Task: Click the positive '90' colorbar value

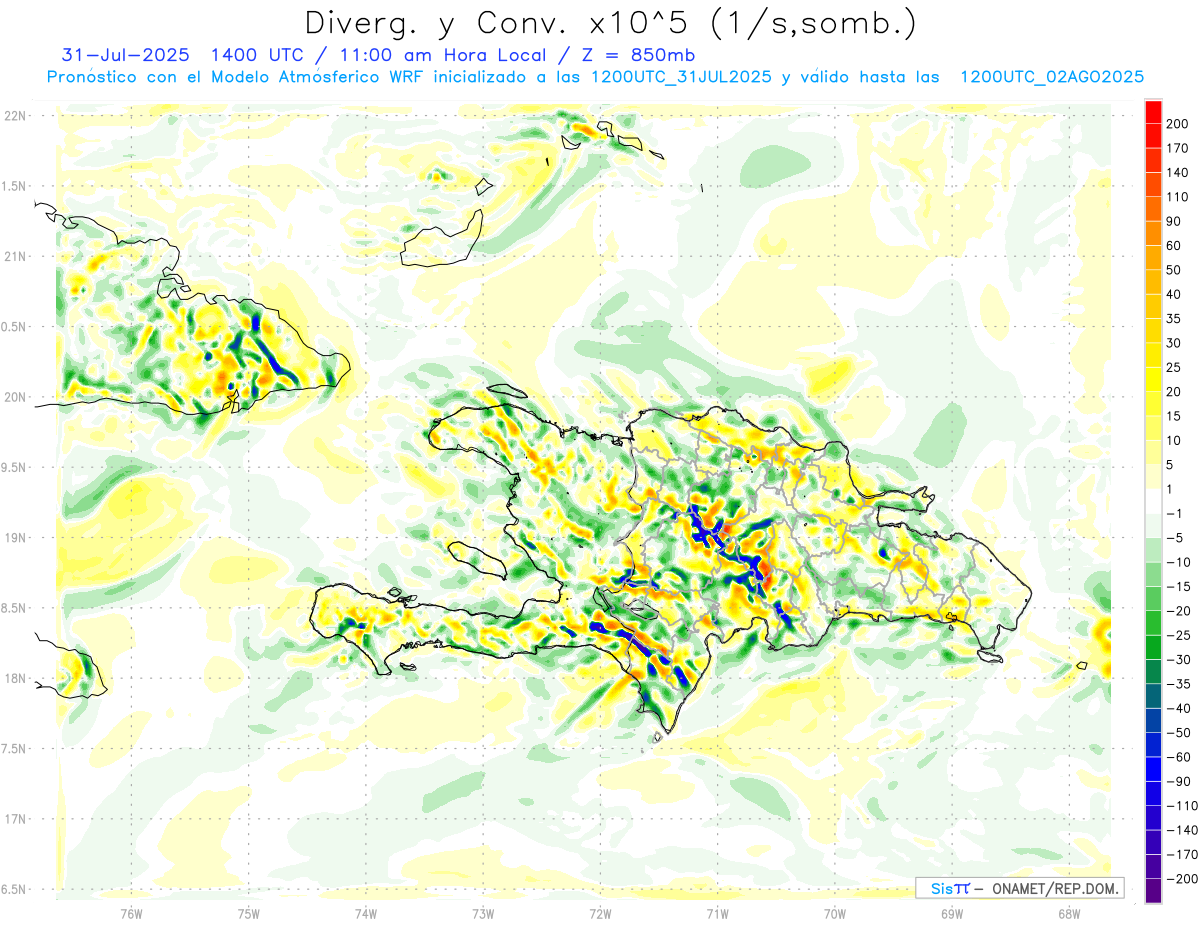Action: click(1174, 221)
